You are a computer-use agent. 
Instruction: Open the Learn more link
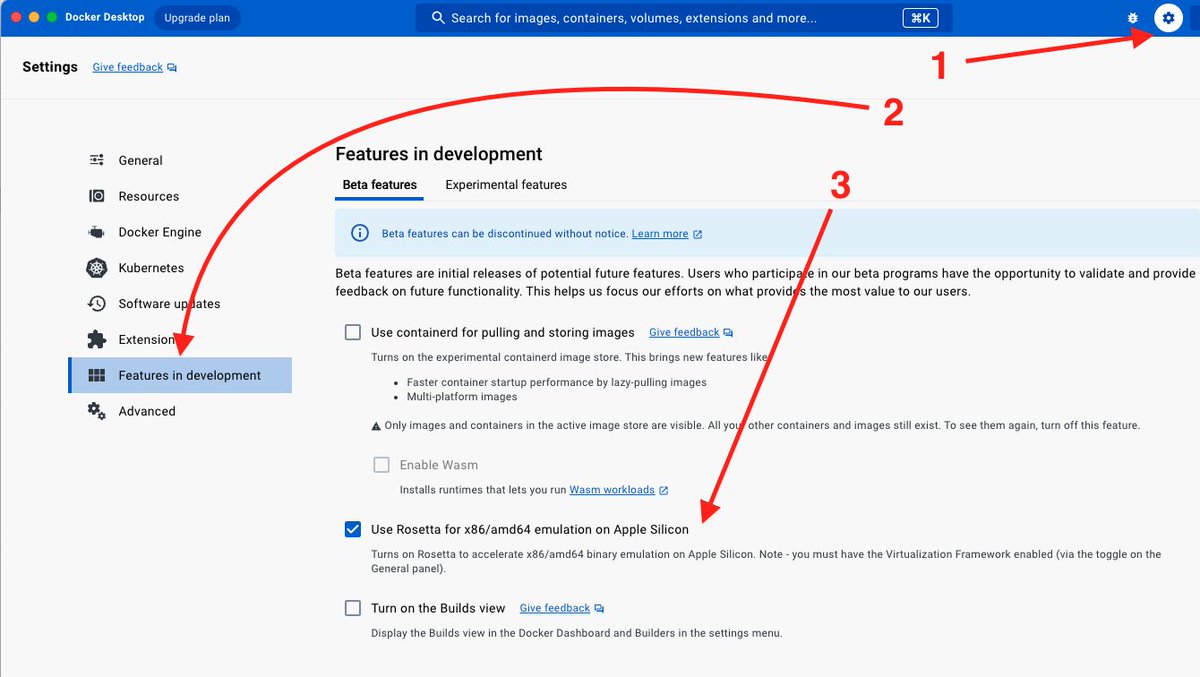click(660, 234)
